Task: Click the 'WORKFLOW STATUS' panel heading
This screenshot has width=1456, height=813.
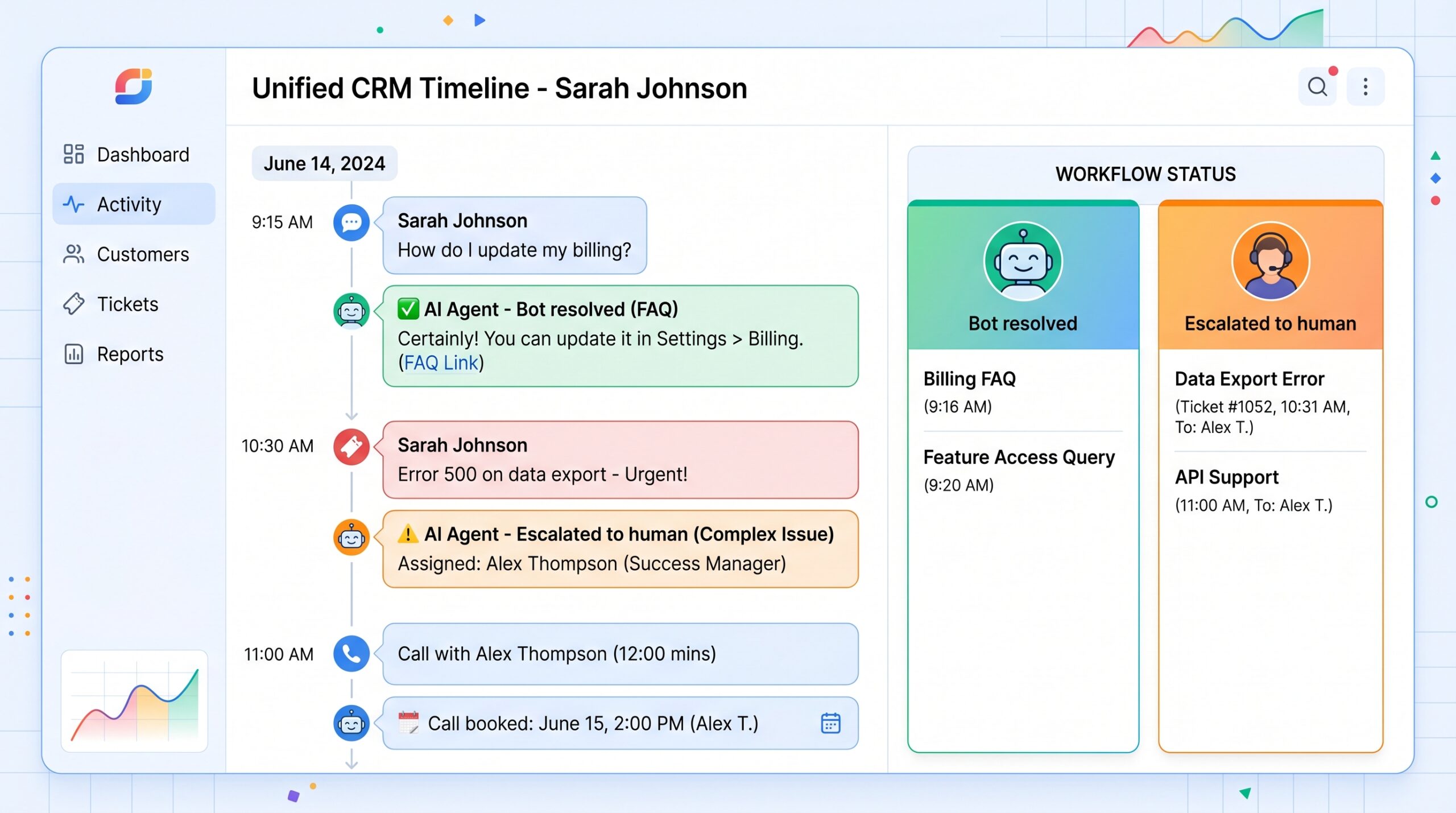Action: point(1145,174)
